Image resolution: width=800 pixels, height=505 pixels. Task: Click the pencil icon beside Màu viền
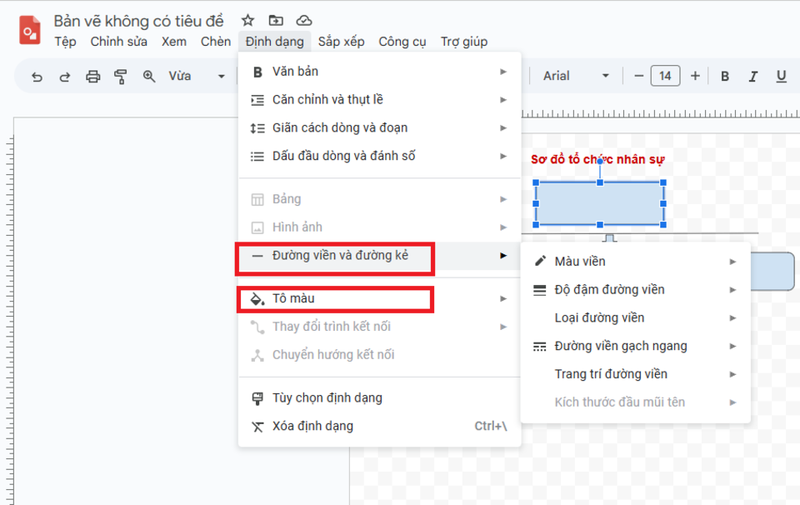(x=540, y=261)
